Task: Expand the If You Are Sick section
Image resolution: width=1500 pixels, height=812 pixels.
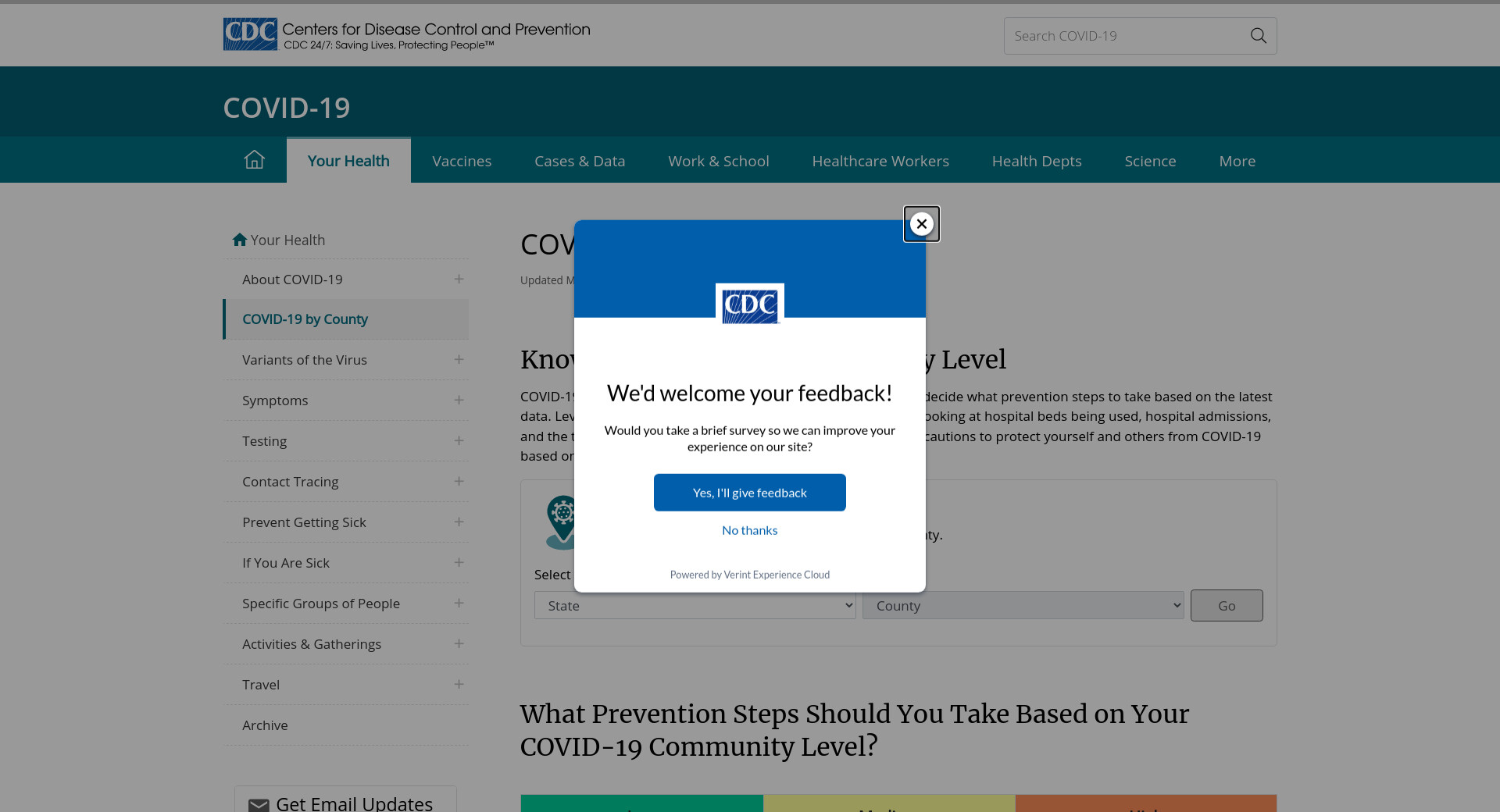Action: pyautogui.click(x=459, y=563)
